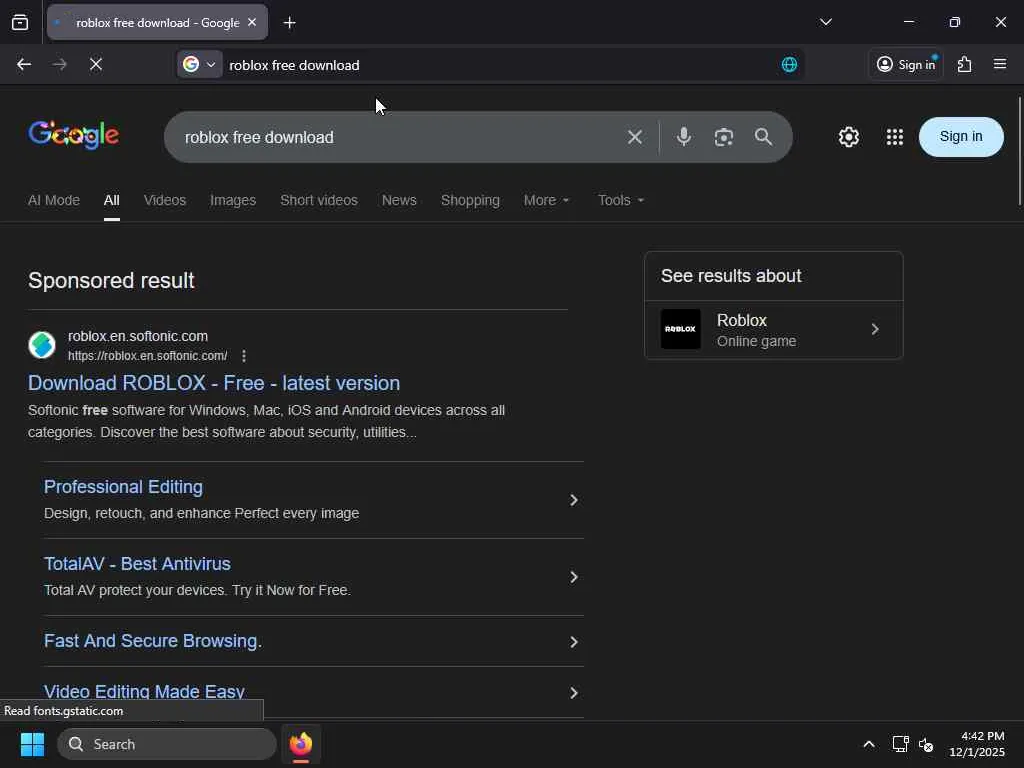Go back to previous page
This screenshot has height=768, width=1024.
tap(24, 64)
